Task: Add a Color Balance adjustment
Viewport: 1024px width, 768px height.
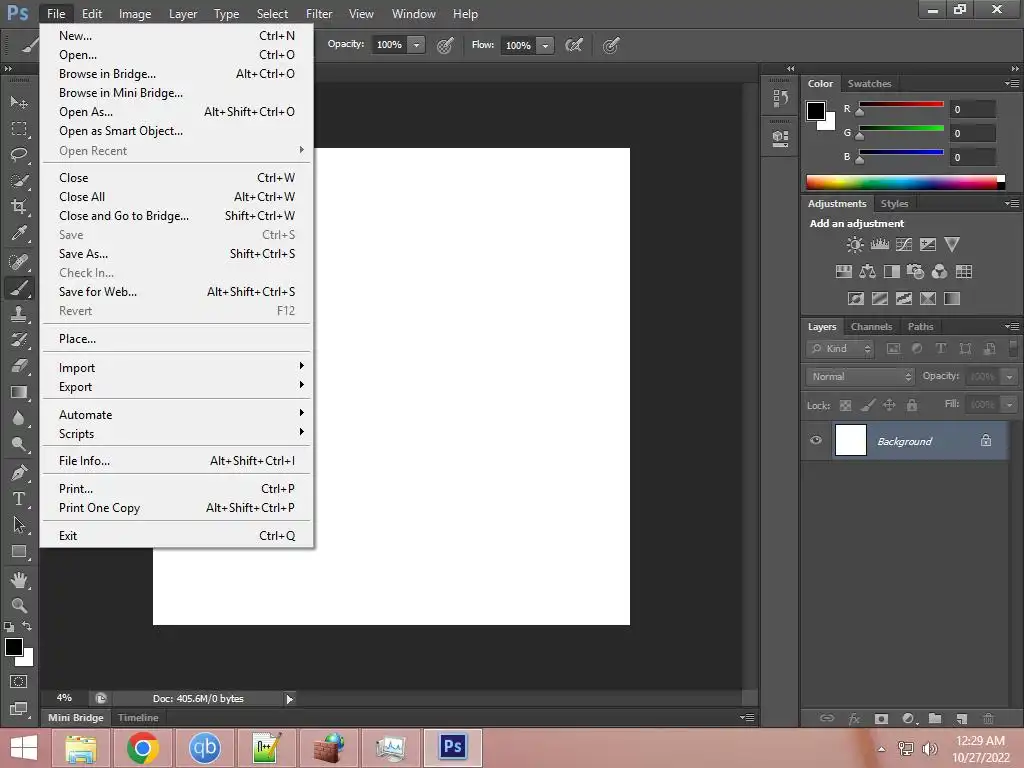Action: 867,272
